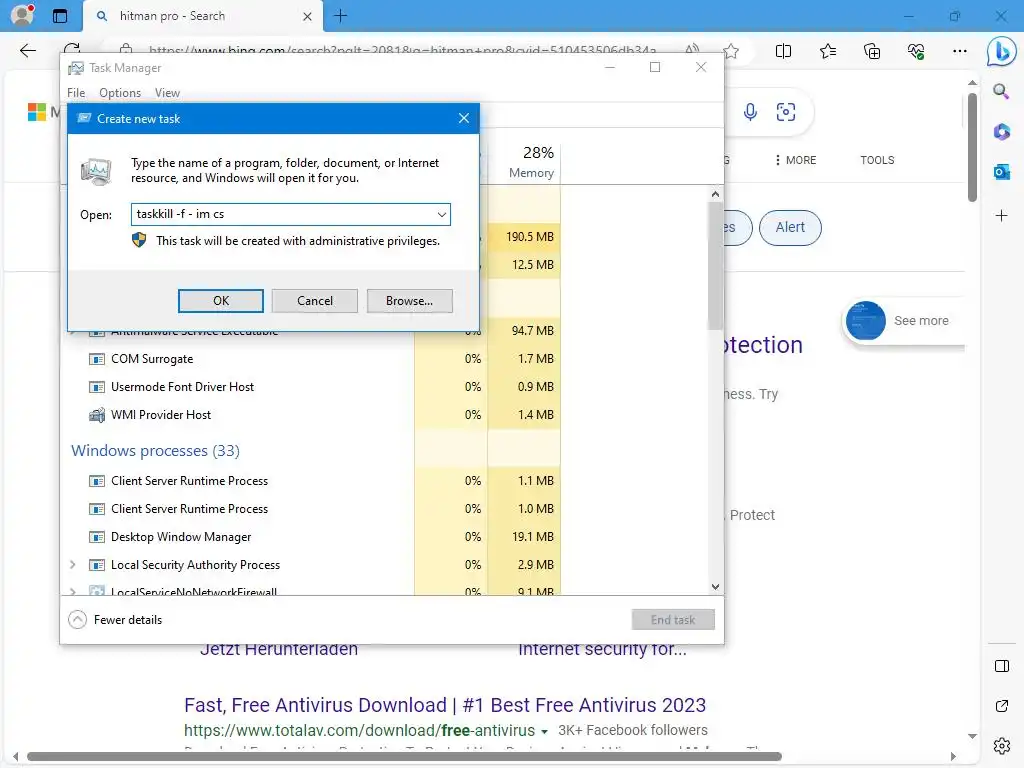The width and height of the screenshot is (1024, 768).
Task: Close the hitman pro search tab
Action: coord(307,16)
